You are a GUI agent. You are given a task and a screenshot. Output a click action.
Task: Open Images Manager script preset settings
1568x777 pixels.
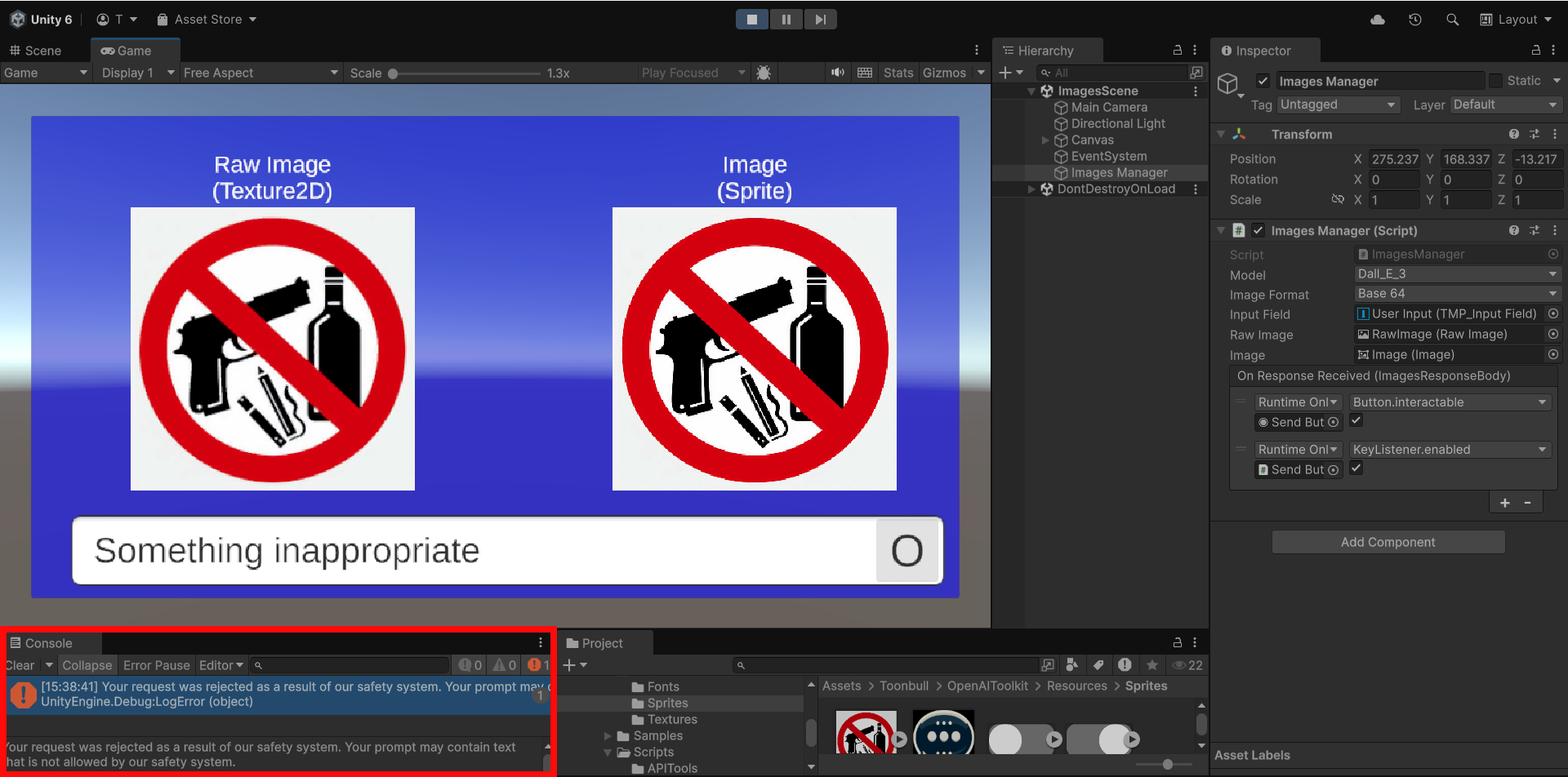pyautogui.click(x=1535, y=230)
